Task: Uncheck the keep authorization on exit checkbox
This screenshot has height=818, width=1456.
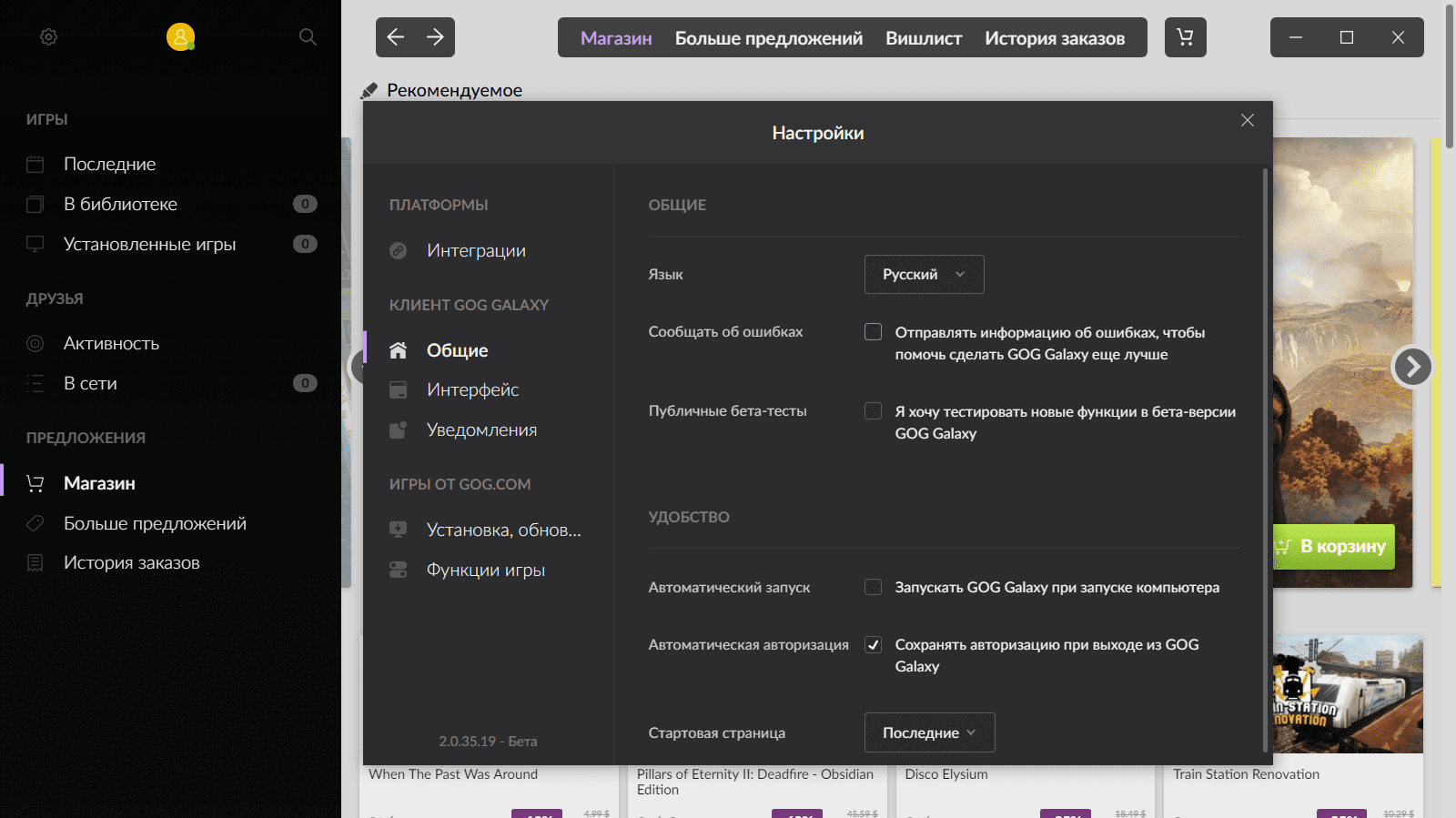Action: point(874,645)
